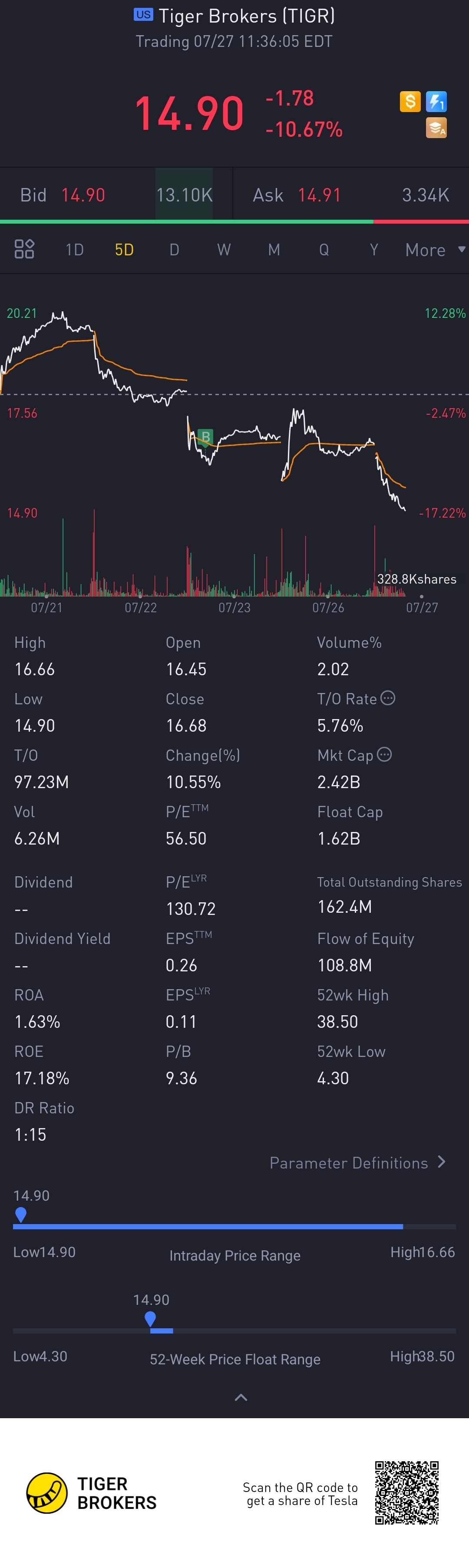Switch to the Q quarterly chart tab
The width and height of the screenshot is (469, 1568).
(x=324, y=250)
